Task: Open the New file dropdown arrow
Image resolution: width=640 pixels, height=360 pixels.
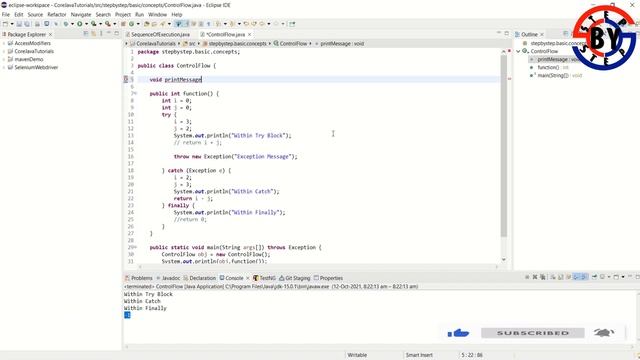Action: (11, 24)
